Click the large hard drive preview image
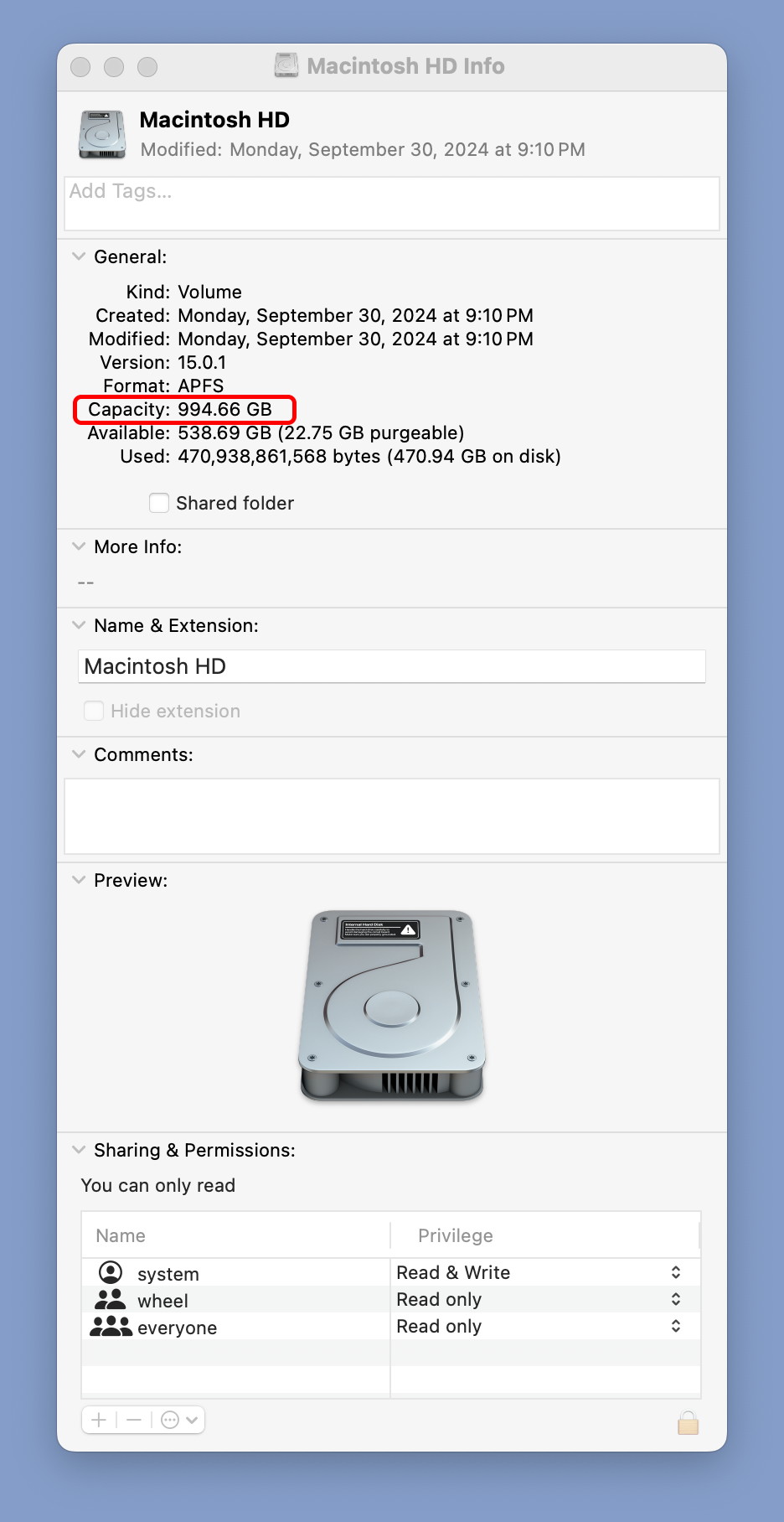Image resolution: width=784 pixels, height=1522 pixels. click(392, 1005)
